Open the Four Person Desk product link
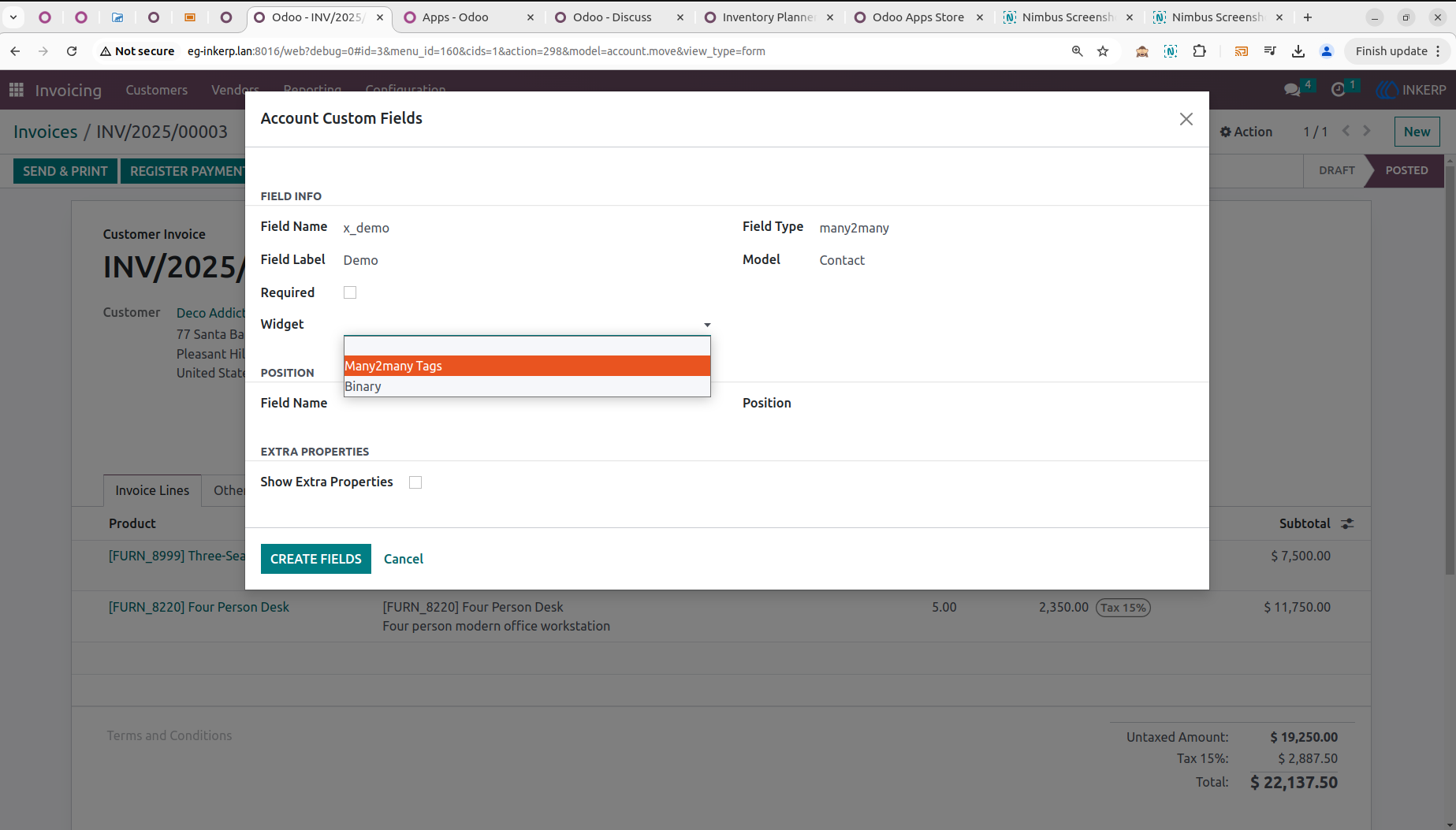 pyautogui.click(x=199, y=607)
